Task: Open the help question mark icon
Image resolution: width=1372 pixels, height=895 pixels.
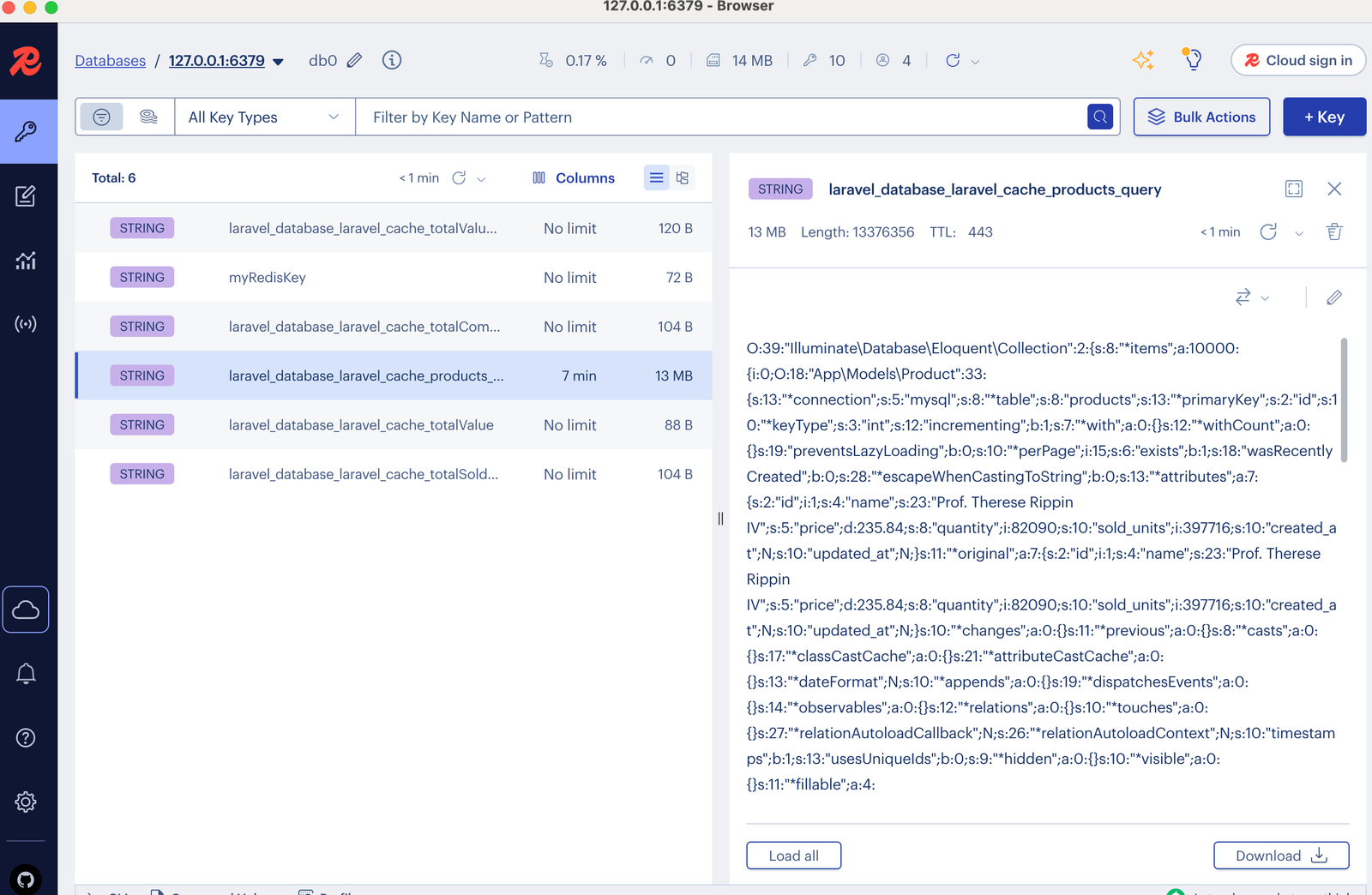Action: (x=26, y=738)
